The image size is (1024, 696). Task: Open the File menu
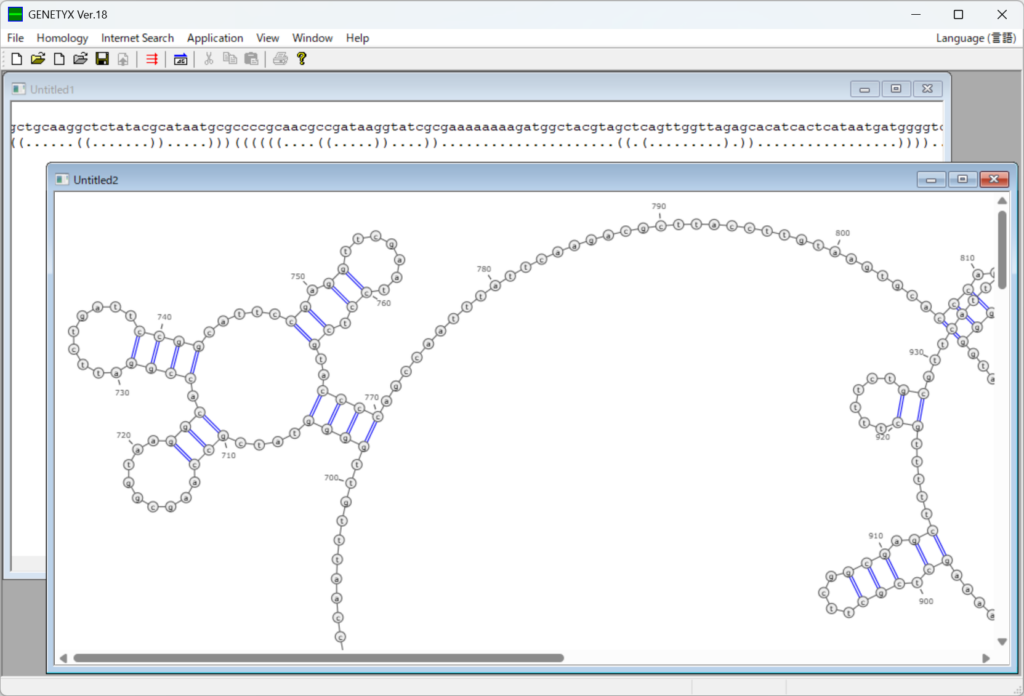(x=15, y=38)
